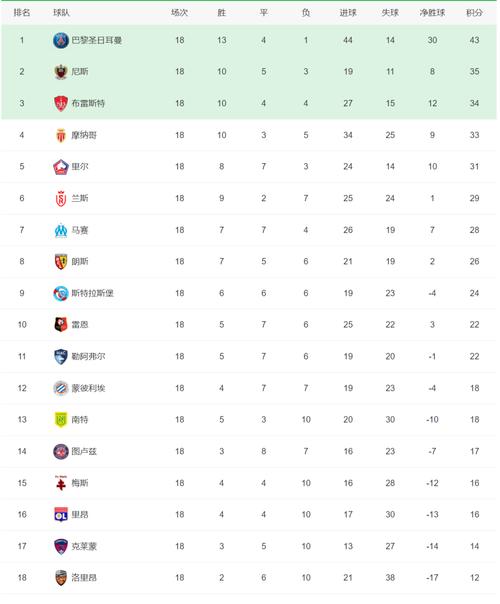This screenshot has width=500, height=604.
Task: Click the Strasbourg team crest
Action: [x=60, y=294]
